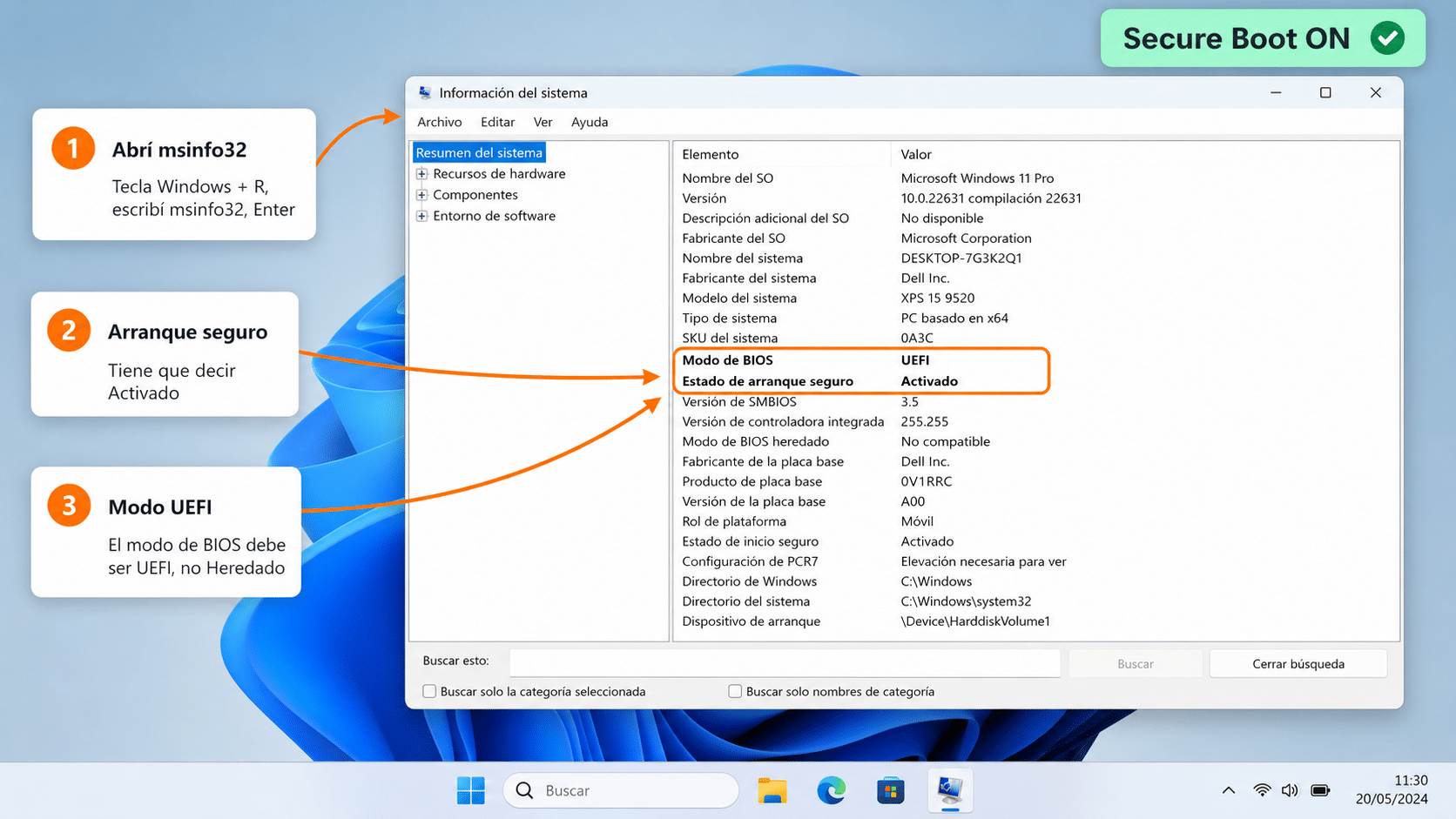The width and height of the screenshot is (1456, 819).
Task: Enable Buscar solo nombres de categoría
Action: (735, 691)
